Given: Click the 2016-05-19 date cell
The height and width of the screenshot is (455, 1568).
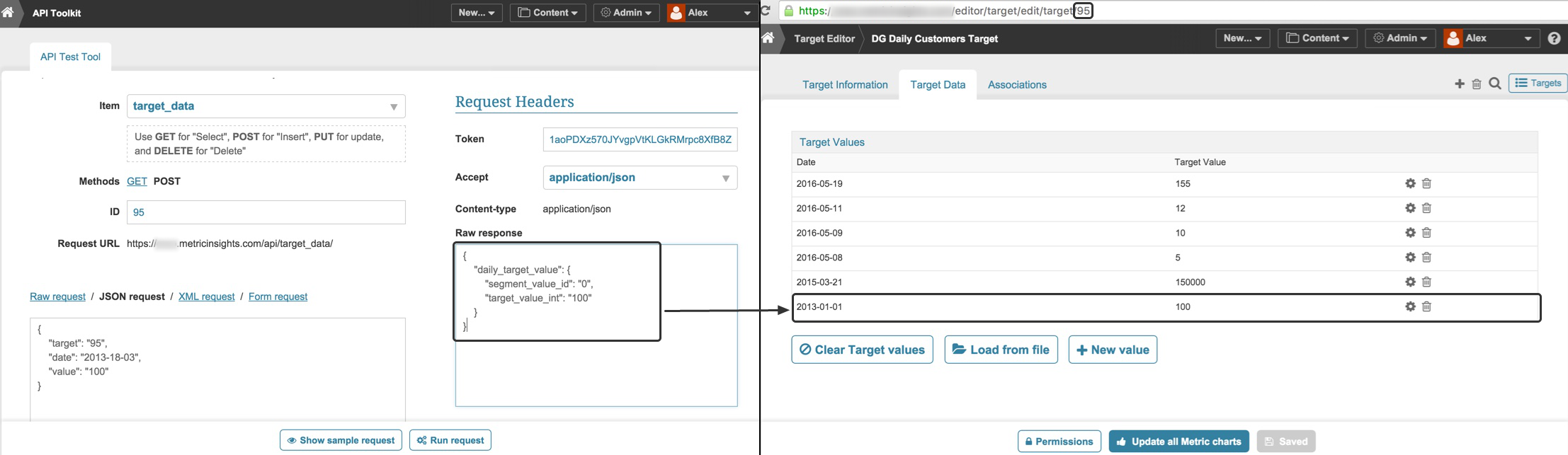Looking at the screenshot, I should (x=819, y=183).
